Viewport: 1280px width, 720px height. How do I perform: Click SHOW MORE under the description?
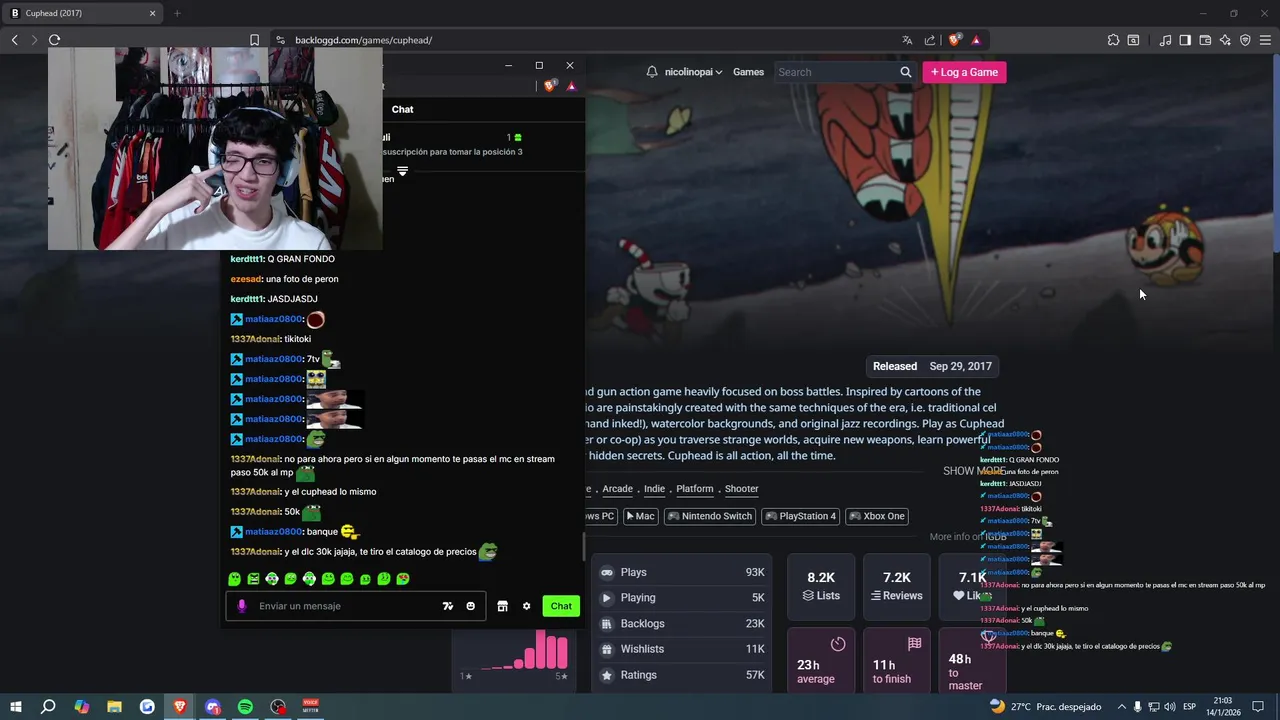974,471
